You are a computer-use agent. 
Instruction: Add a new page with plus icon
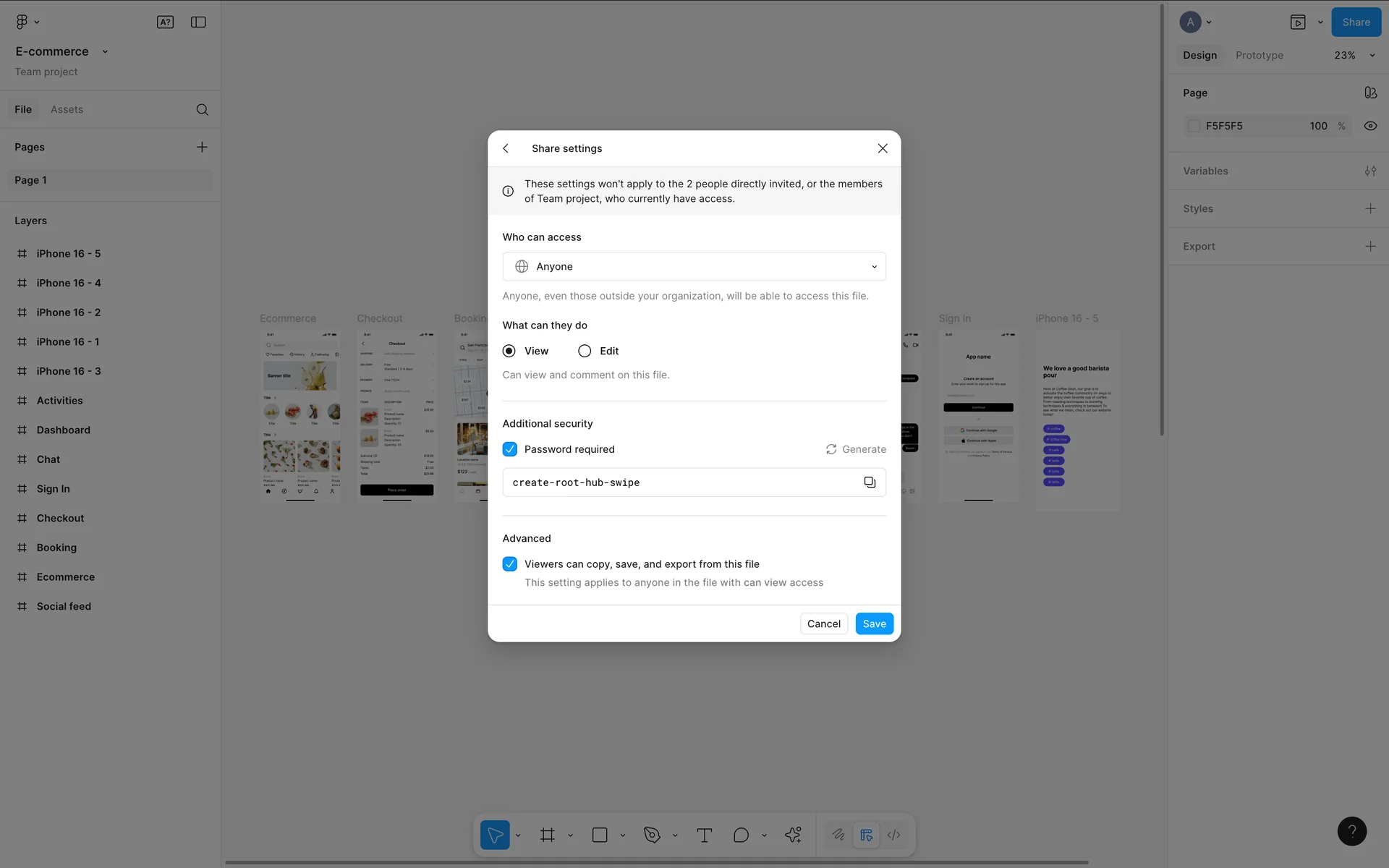(x=202, y=148)
